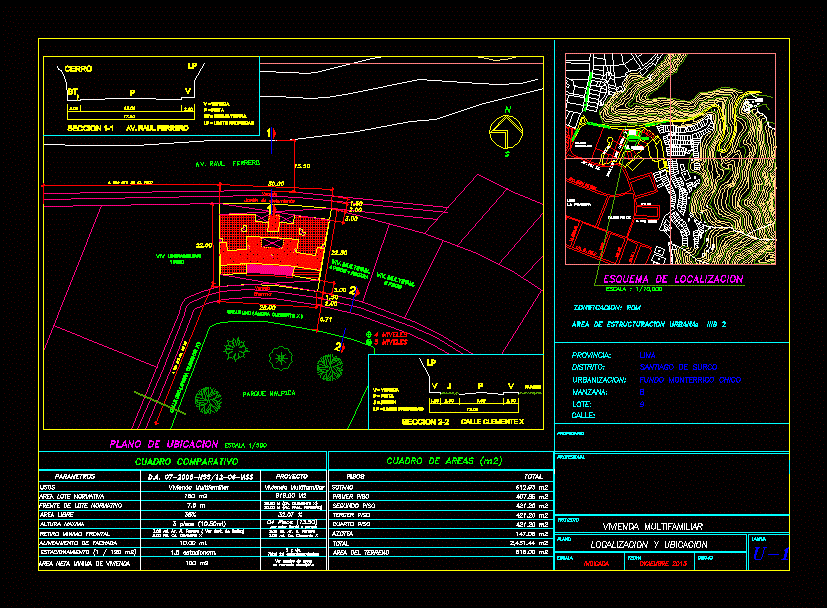Viewport: 827px width, 608px height.
Task: Select the LP limite propiedad marker in section 2-2
Action: click(x=431, y=362)
